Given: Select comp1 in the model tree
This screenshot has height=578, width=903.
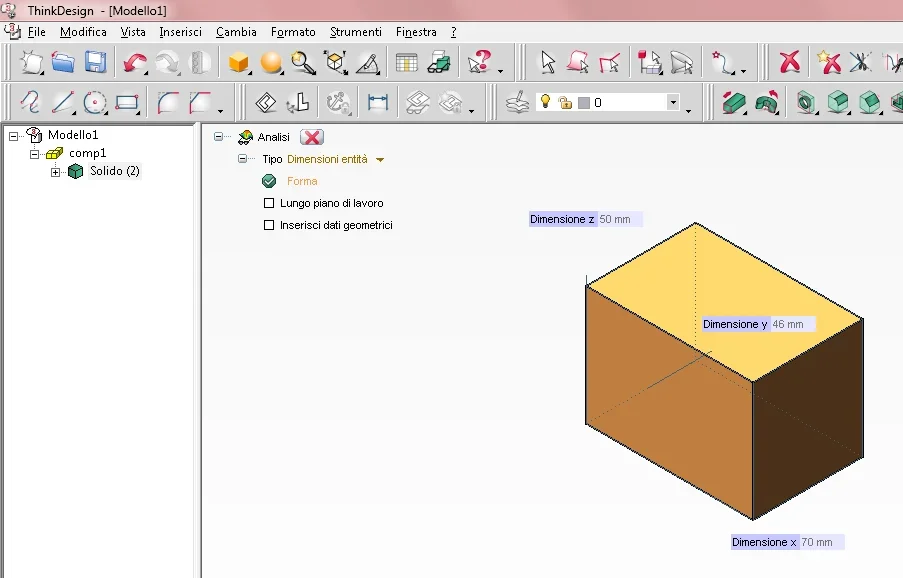Looking at the screenshot, I should (x=88, y=153).
